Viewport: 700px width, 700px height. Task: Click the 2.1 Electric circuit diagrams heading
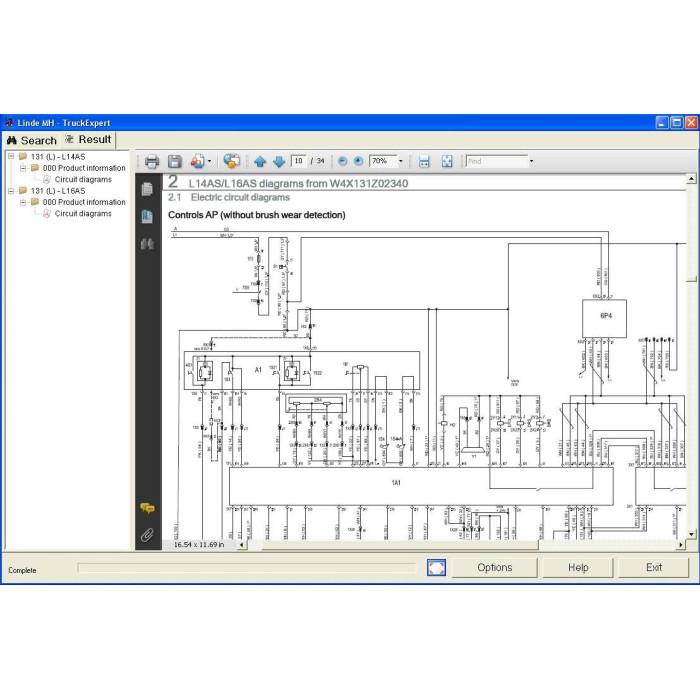coord(229,197)
